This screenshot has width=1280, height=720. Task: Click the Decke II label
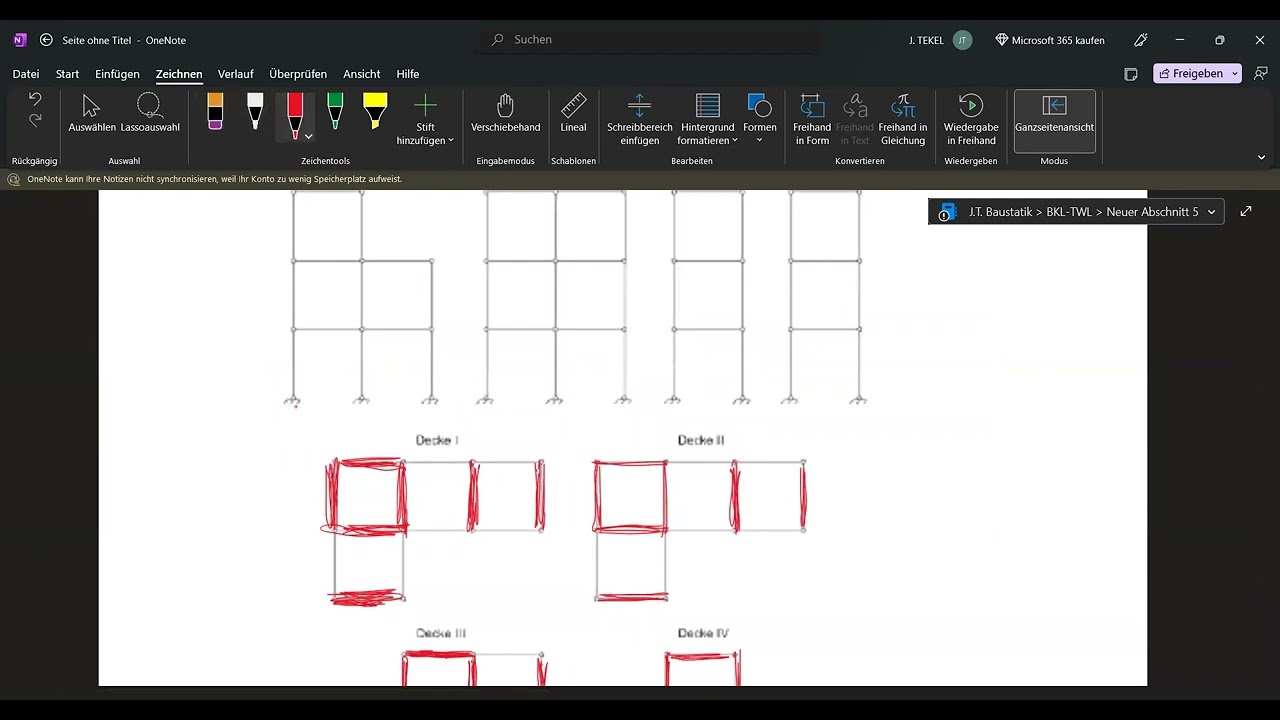(701, 440)
